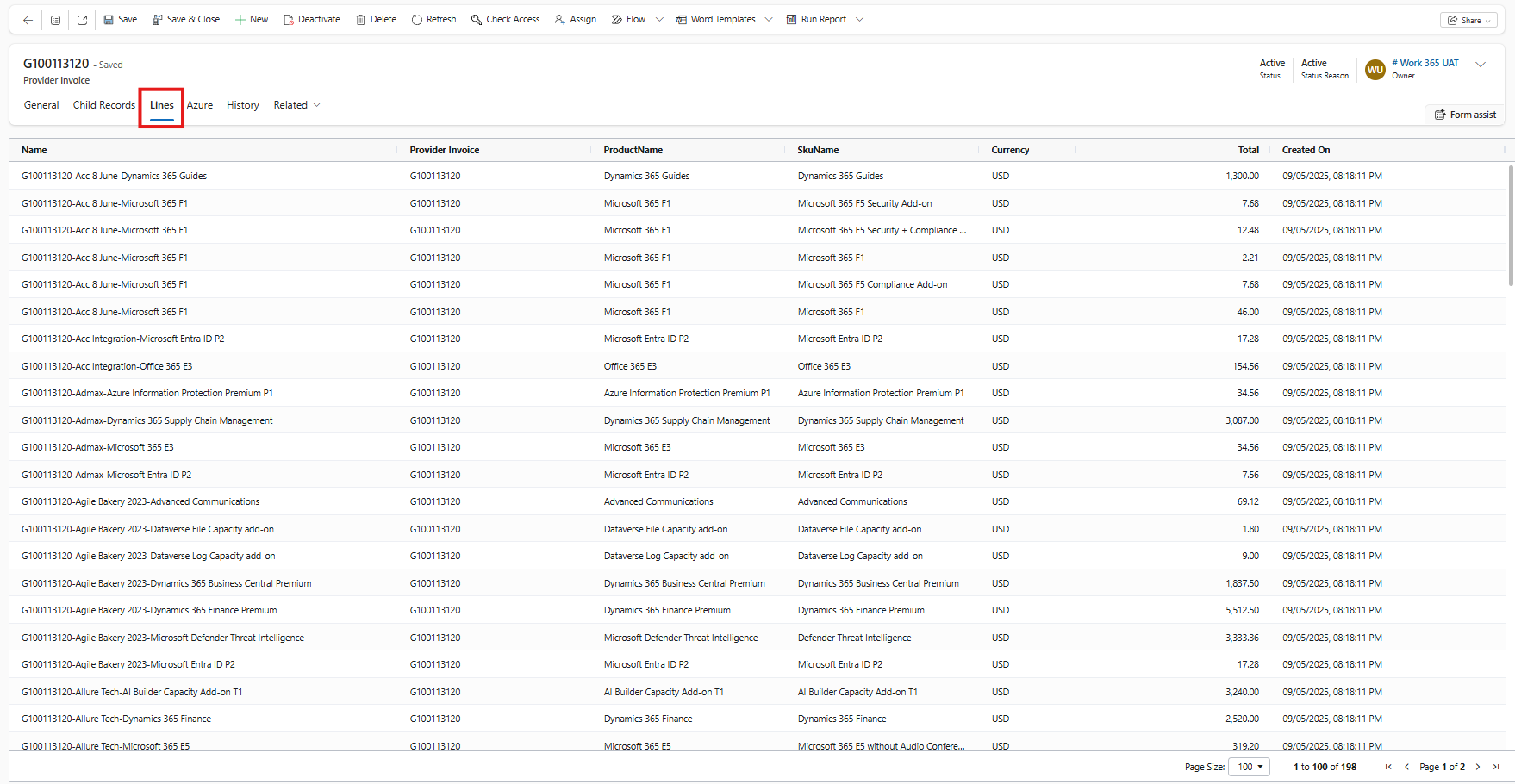Open line 'Agile Bakery 2023-Dataverse File Capacity add-on'

pyautogui.click(x=147, y=529)
